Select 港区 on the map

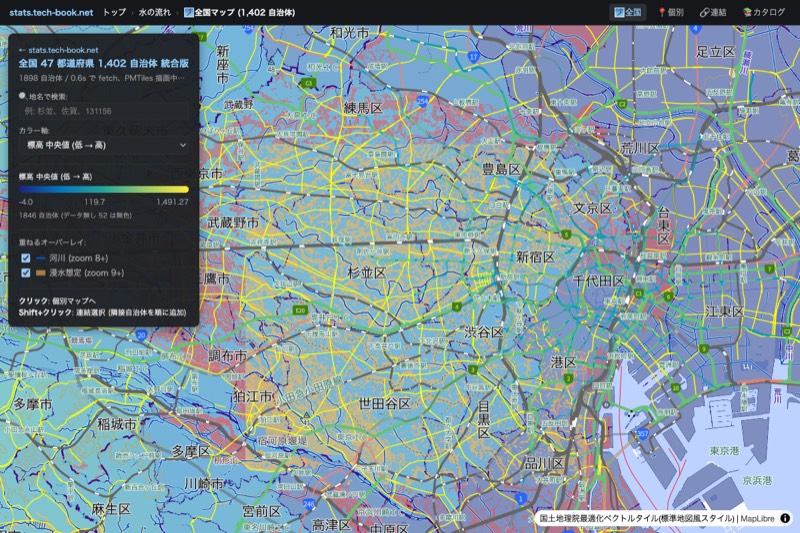tap(564, 362)
